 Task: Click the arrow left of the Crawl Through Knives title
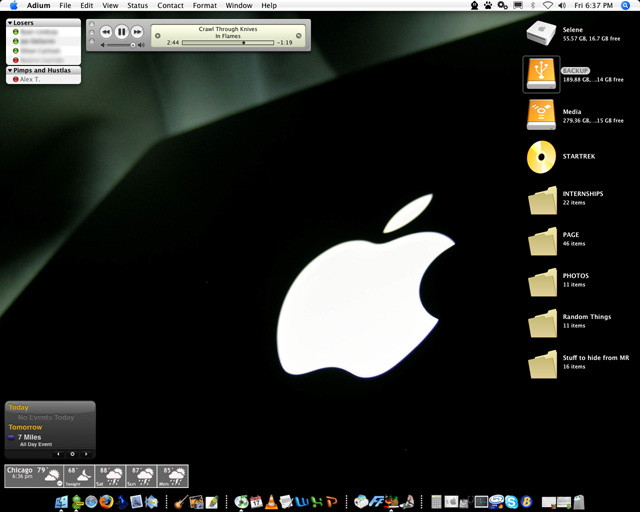click(158, 36)
